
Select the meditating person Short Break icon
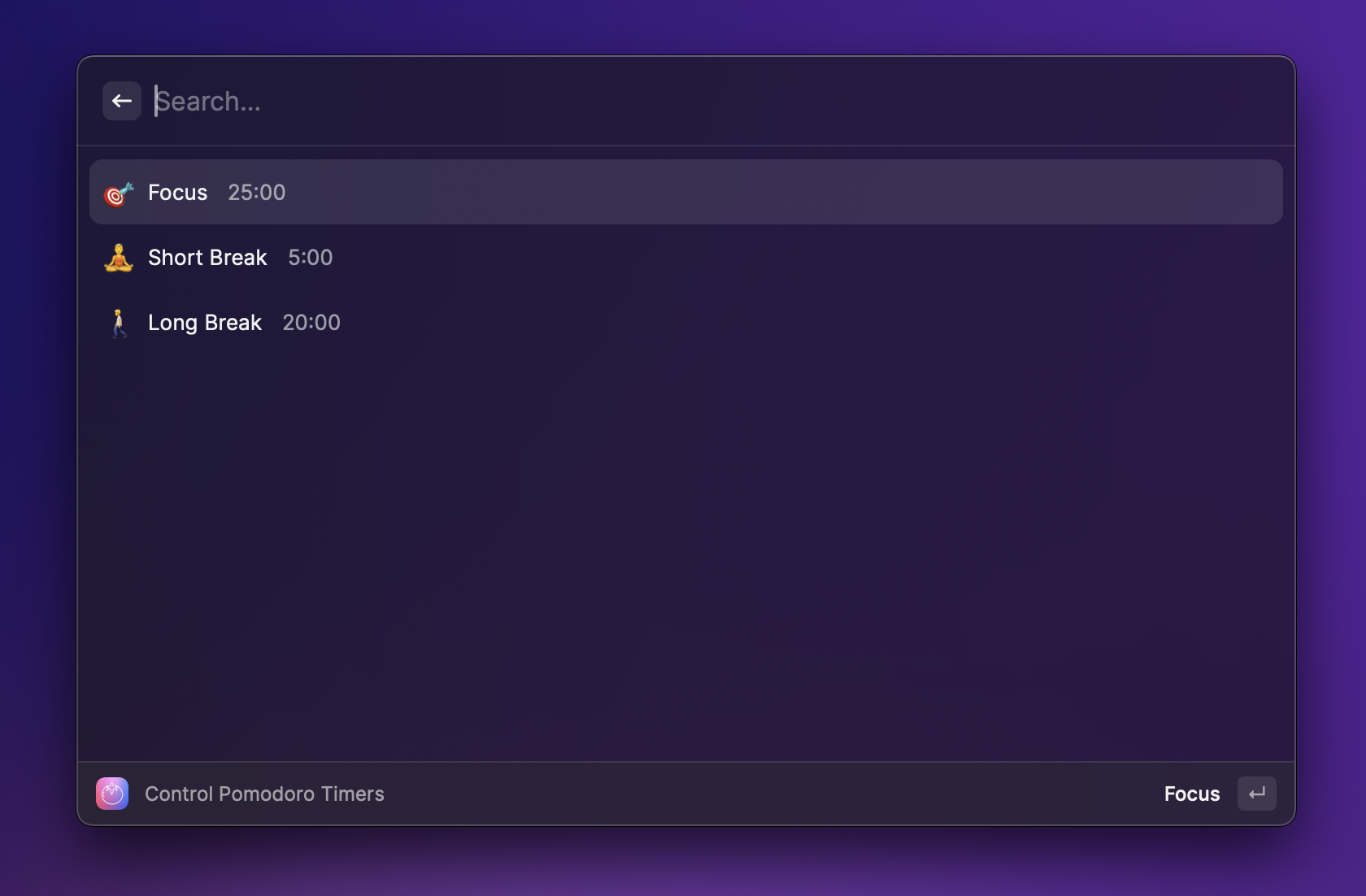119,258
